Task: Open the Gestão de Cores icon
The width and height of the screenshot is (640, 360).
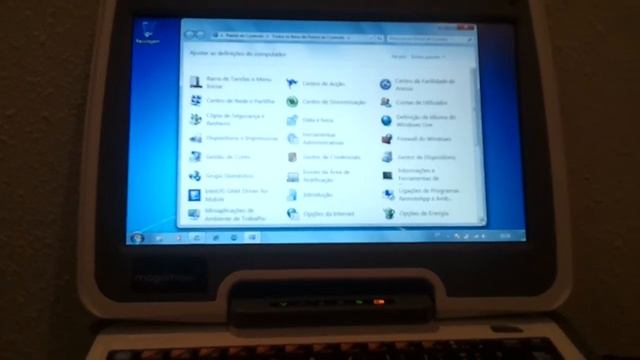Action: [x=195, y=157]
